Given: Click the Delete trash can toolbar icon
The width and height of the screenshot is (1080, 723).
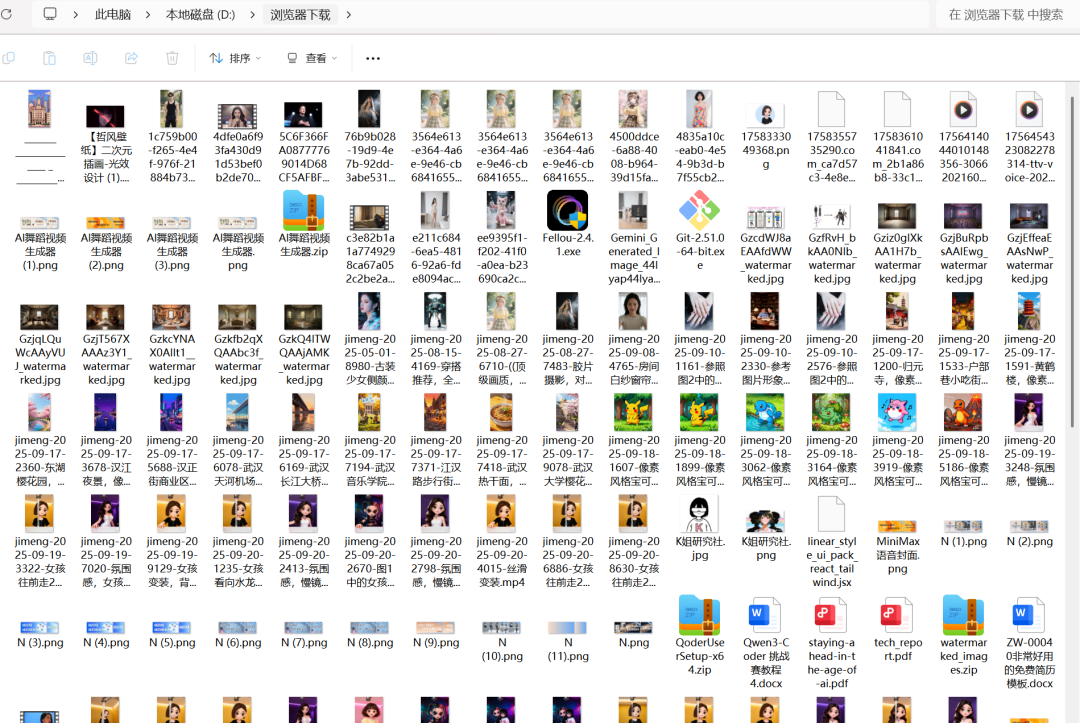Looking at the screenshot, I should click(172, 58).
